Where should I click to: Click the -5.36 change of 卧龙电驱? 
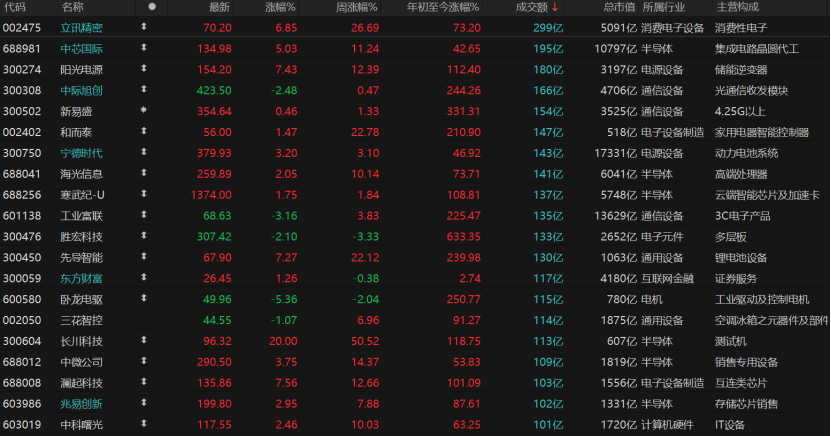tap(284, 299)
